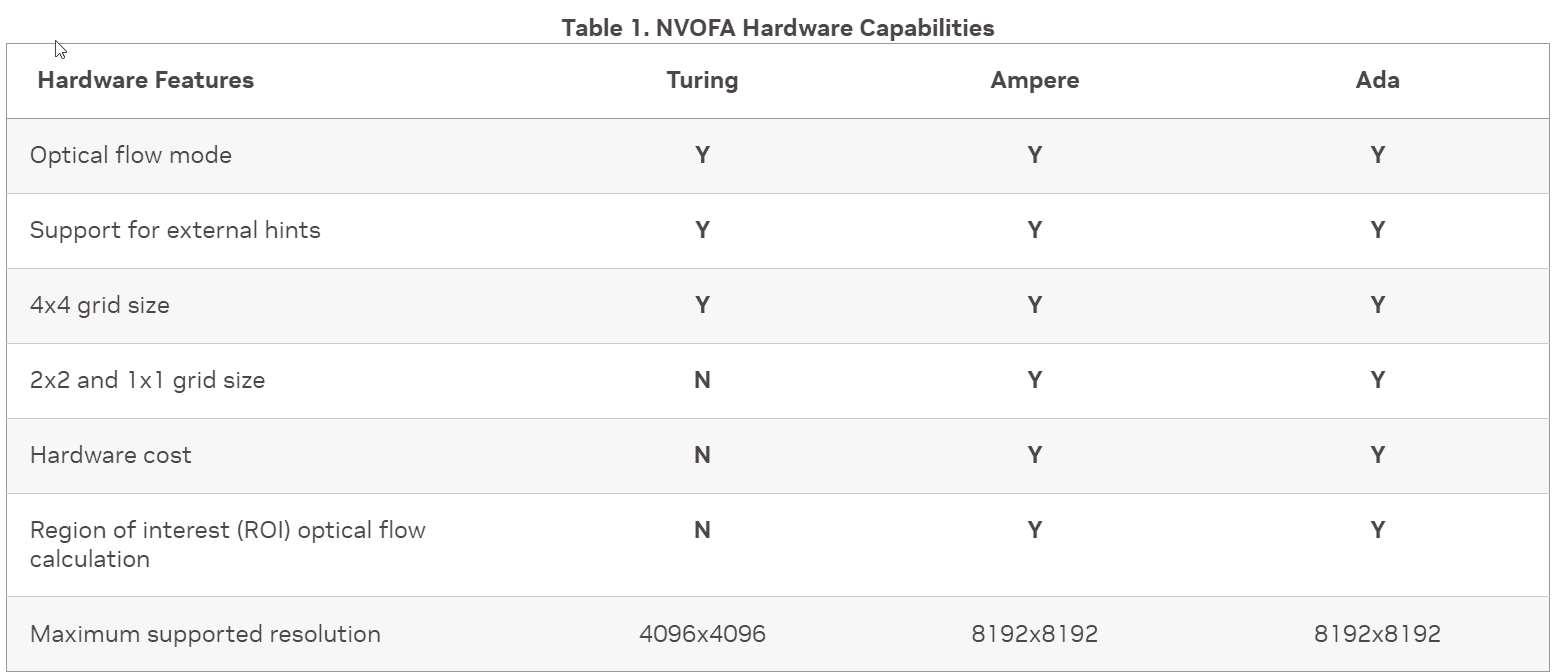
Task: Select the "Support for external hints" label
Action: tap(175, 230)
